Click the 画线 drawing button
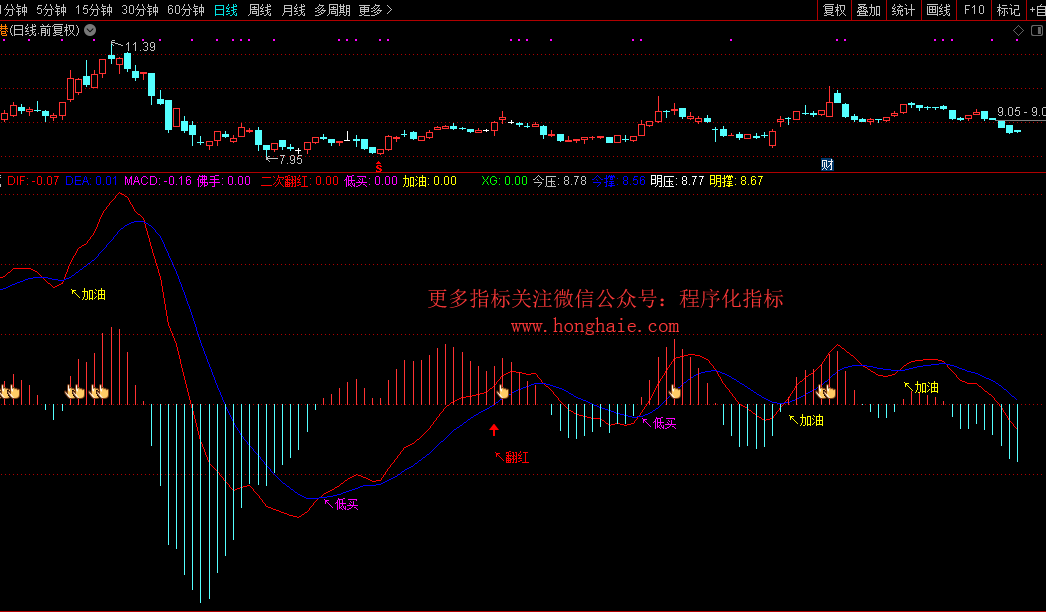 (x=938, y=10)
